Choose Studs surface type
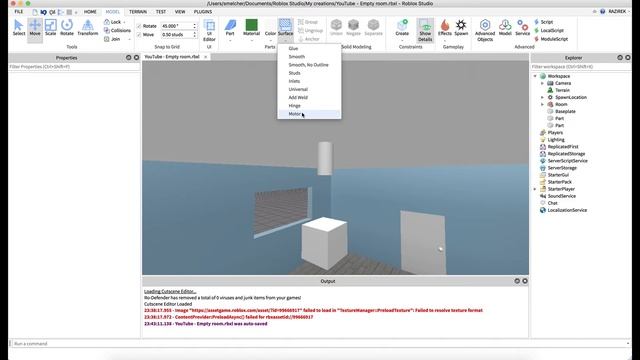This screenshot has height=360, width=640. (309, 73)
